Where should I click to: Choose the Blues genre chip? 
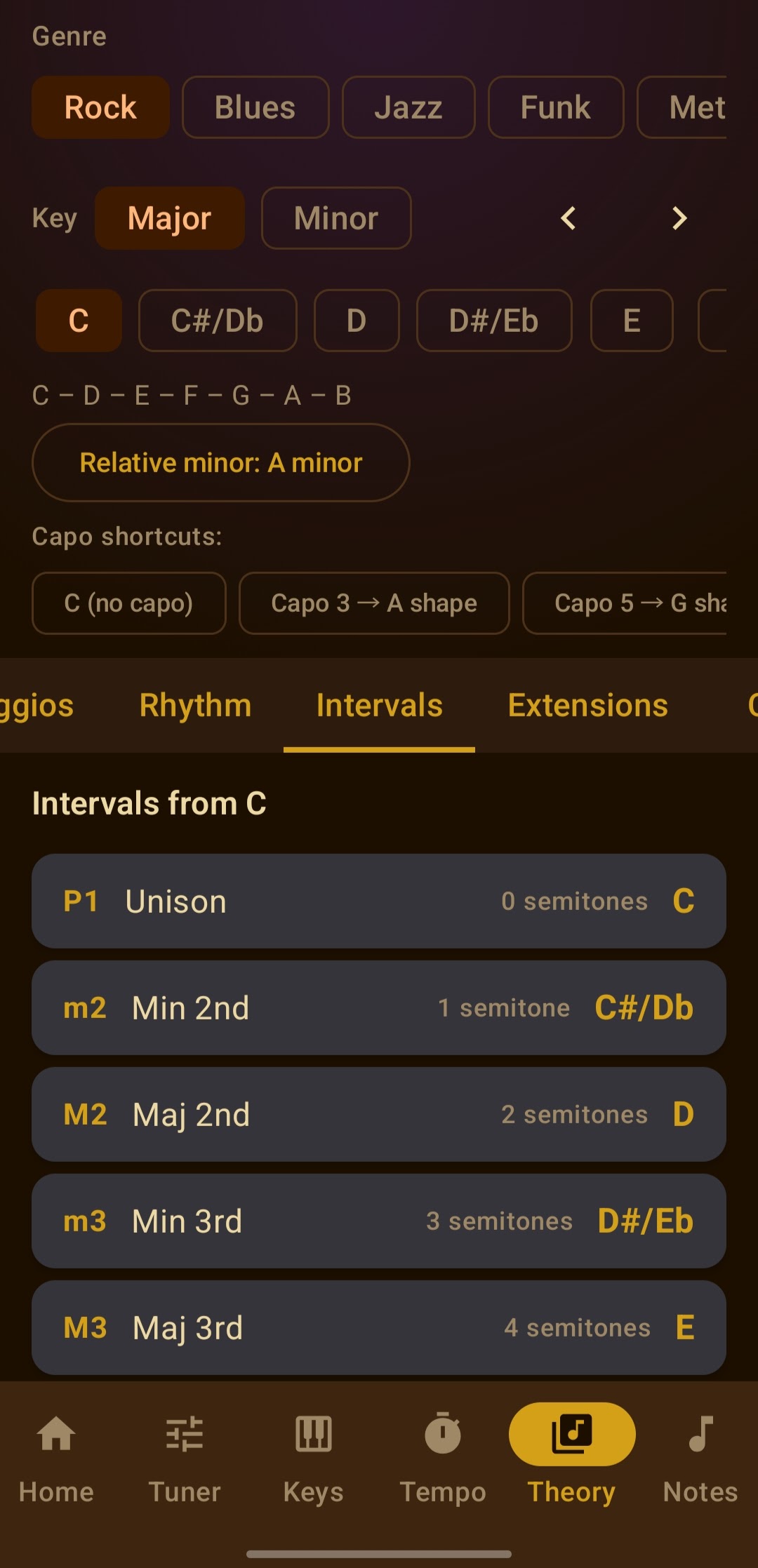point(255,107)
